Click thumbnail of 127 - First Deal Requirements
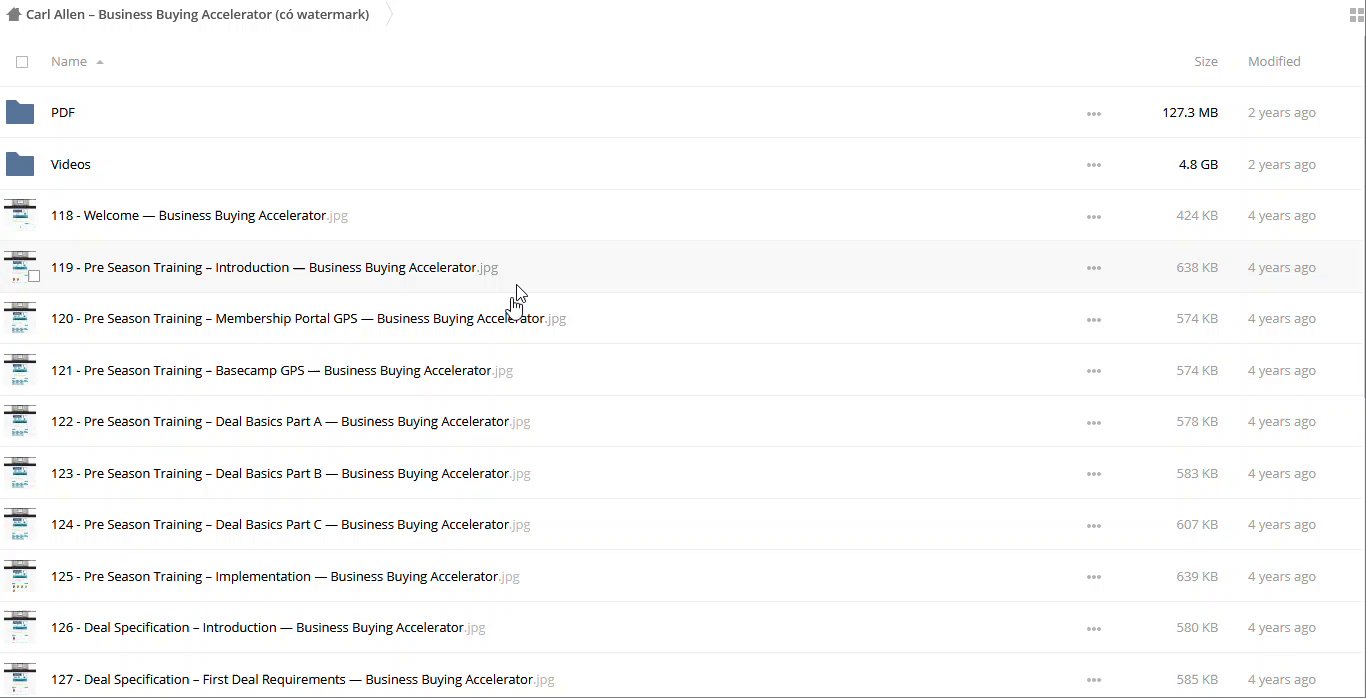 (20, 679)
